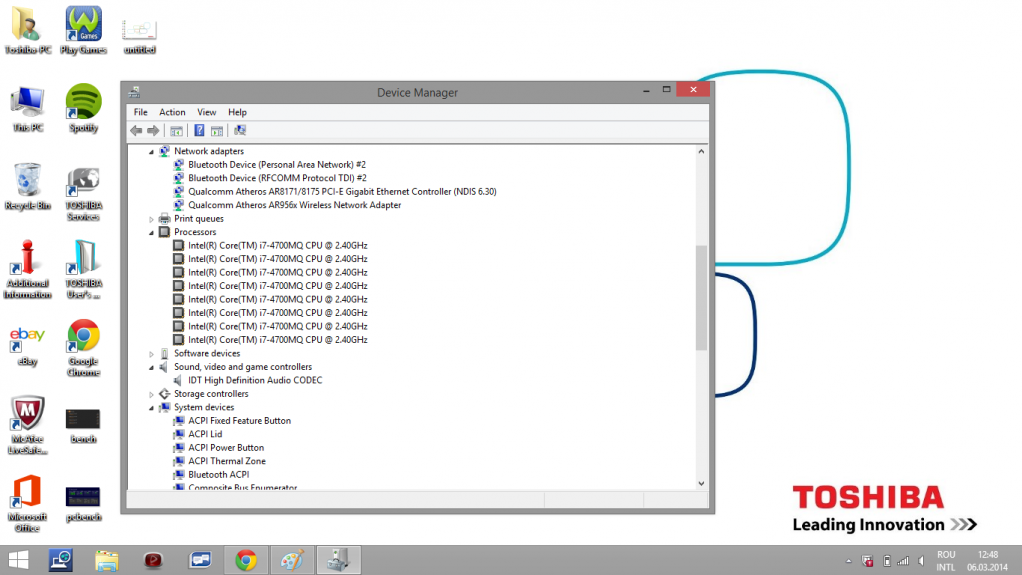Image resolution: width=1022 pixels, height=575 pixels.
Task: Select the Bluetooth ACPI device
Action: point(218,475)
